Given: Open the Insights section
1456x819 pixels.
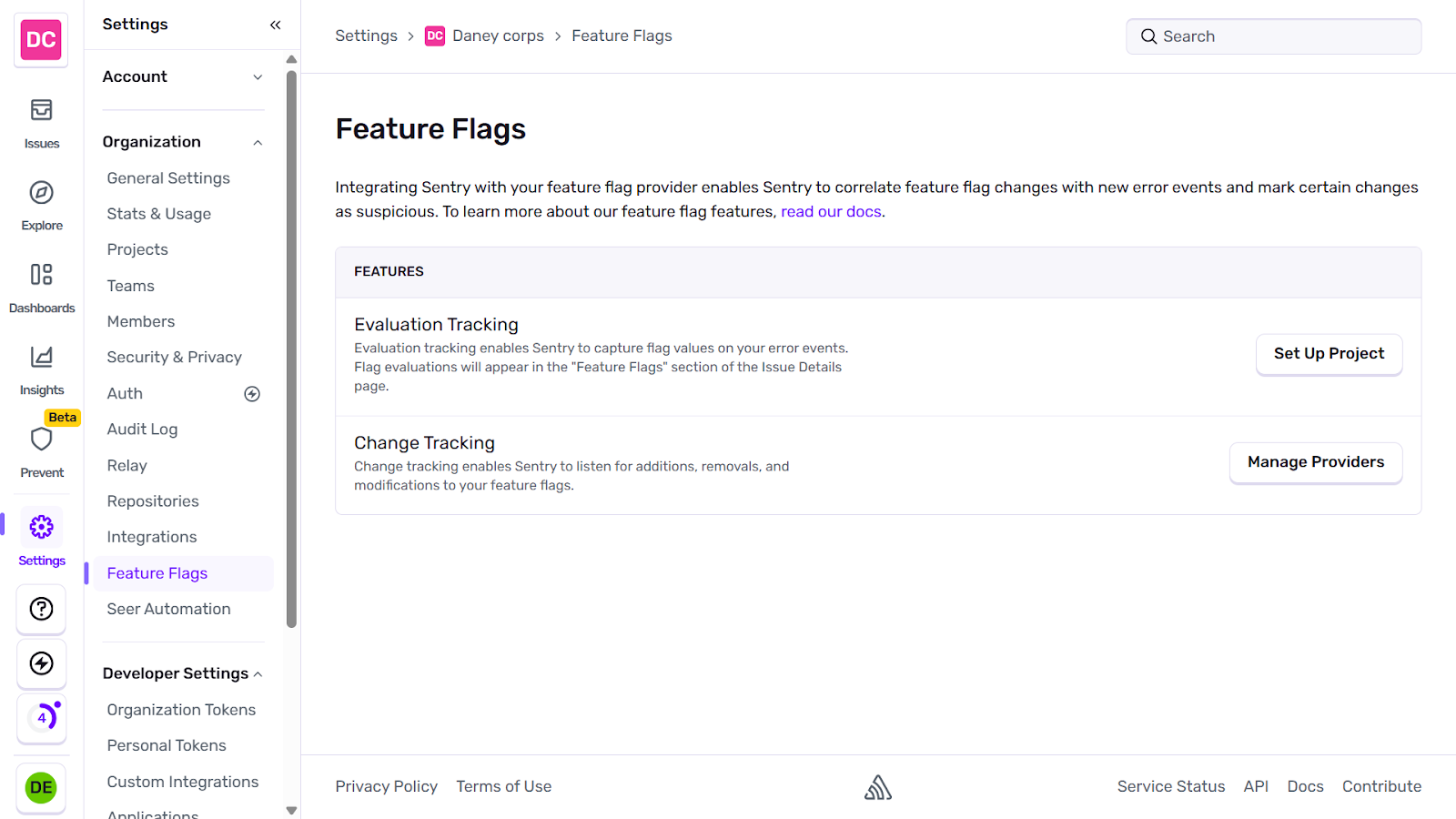Looking at the screenshot, I should point(41,367).
